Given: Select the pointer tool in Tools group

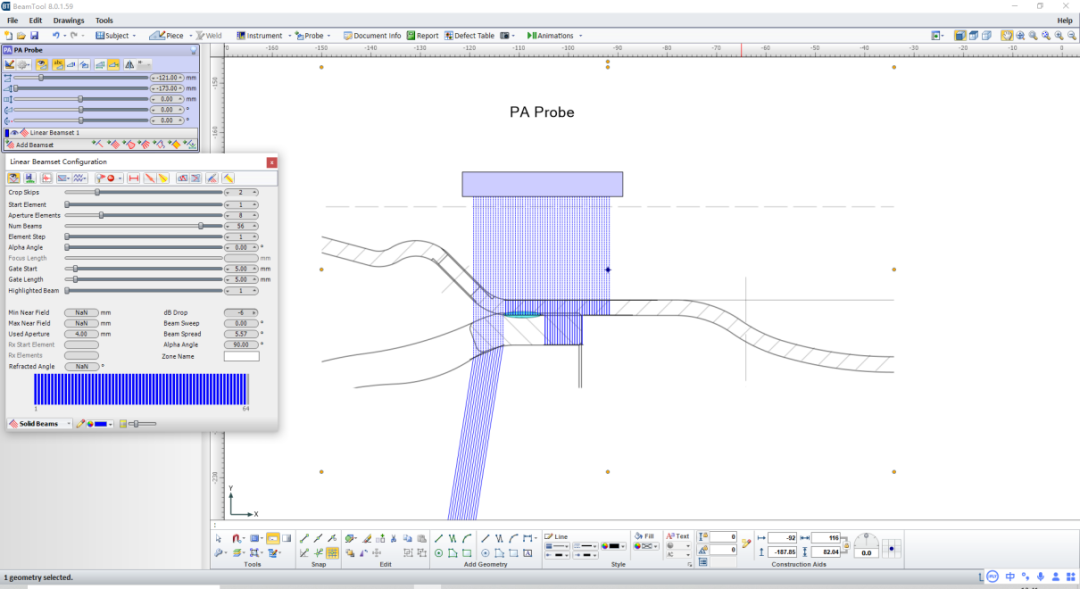Looking at the screenshot, I should (218, 538).
